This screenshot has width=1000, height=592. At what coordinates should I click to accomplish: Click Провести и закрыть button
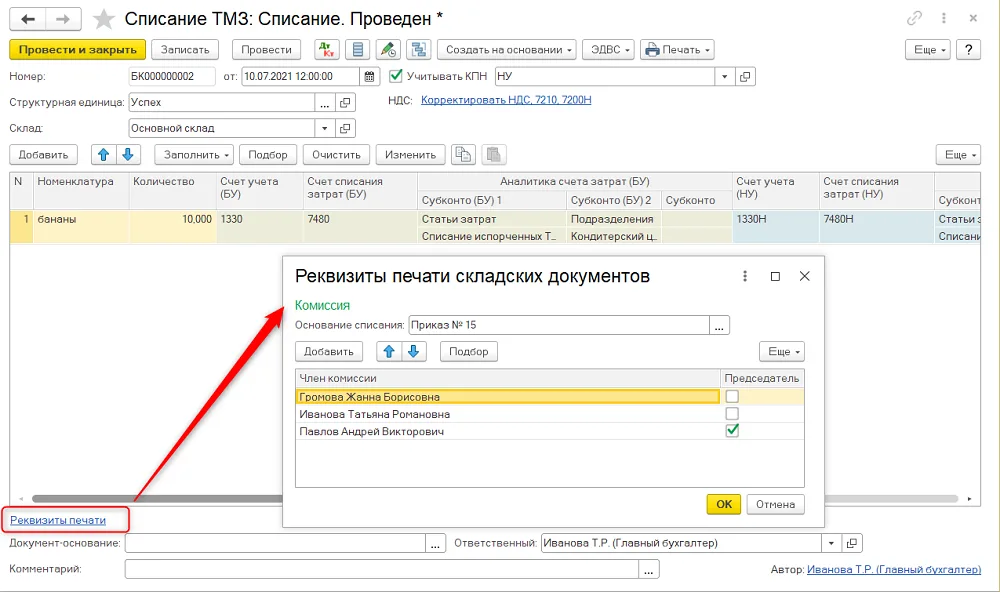click(77, 49)
